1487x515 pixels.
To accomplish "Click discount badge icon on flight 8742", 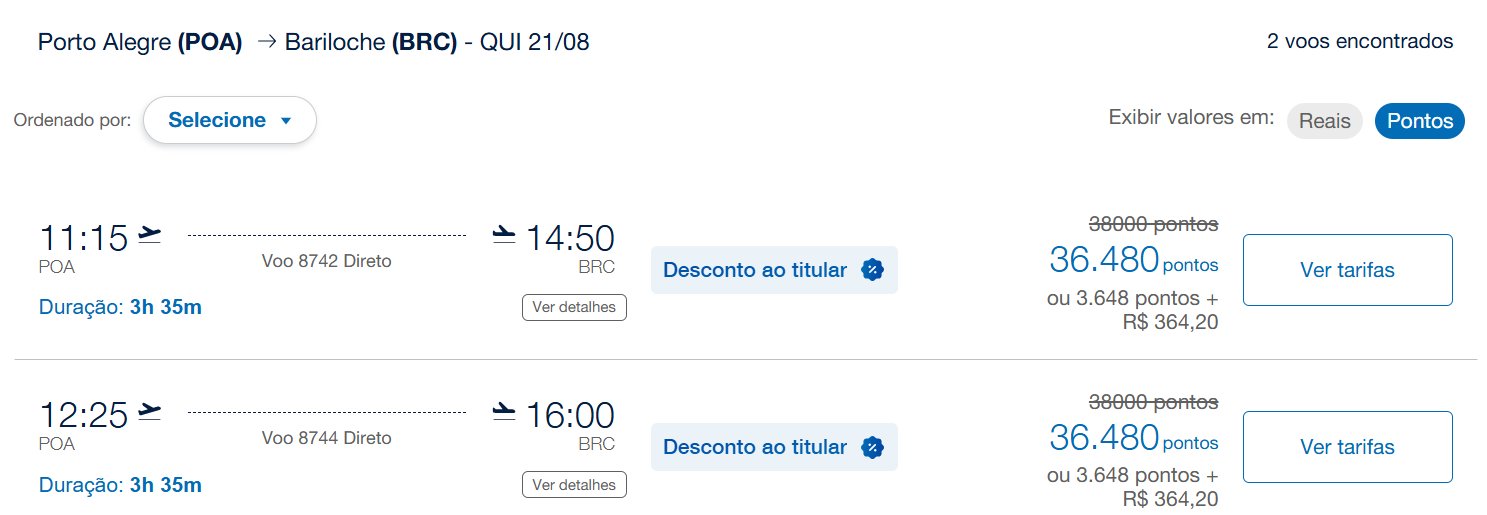I will pyautogui.click(x=872, y=270).
